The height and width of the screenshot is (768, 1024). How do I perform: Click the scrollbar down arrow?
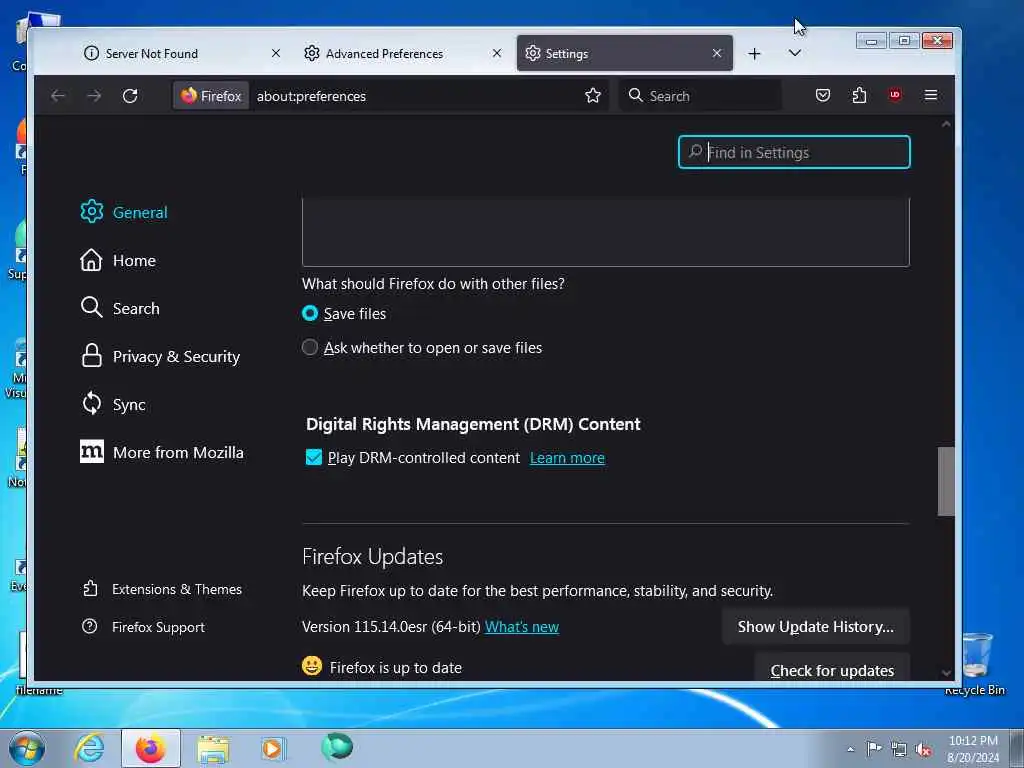pos(946,673)
